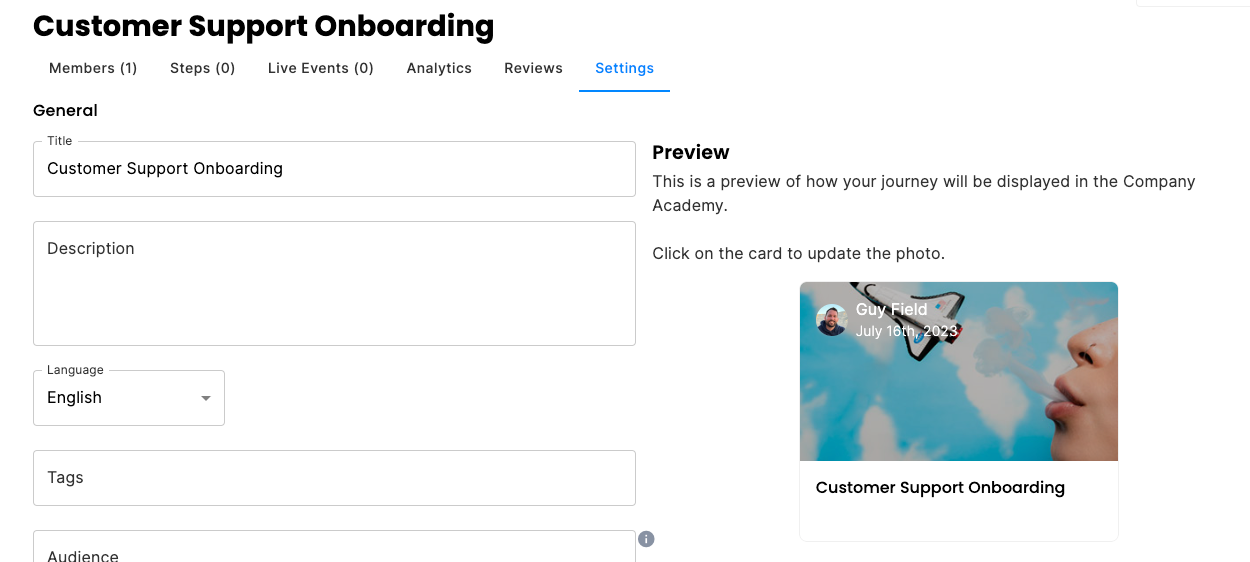Image resolution: width=1250 pixels, height=562 pixels.
Task: Switch to the Steps (0) tab
Action: pyautogui.click(x=203, y=68)
